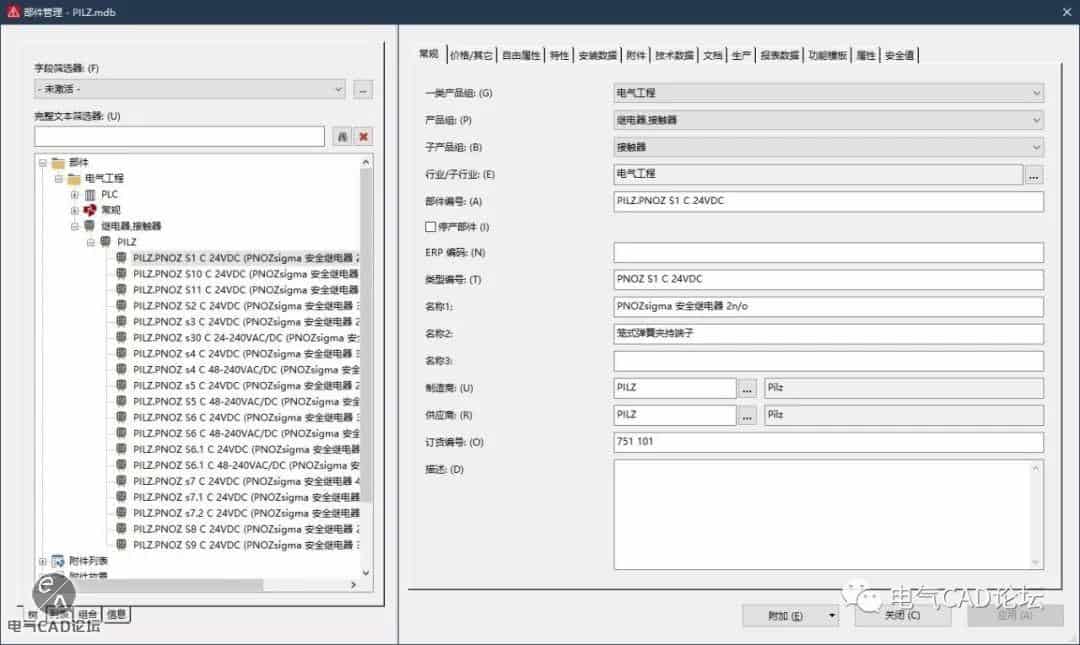1080x645 pixels.
Task: Click the icon of PILZ.PNOZ s4 C 48-240VAC/DC
Action: pyautogui.click(x=121, y=369)
